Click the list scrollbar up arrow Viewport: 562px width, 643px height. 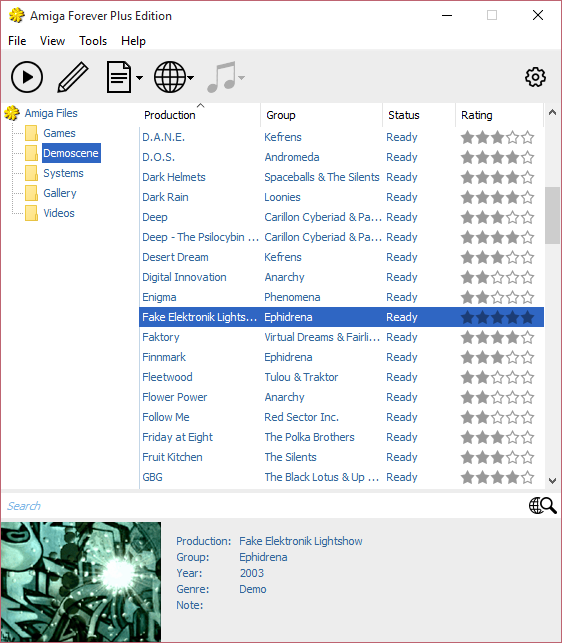click(x=552, y=112)
